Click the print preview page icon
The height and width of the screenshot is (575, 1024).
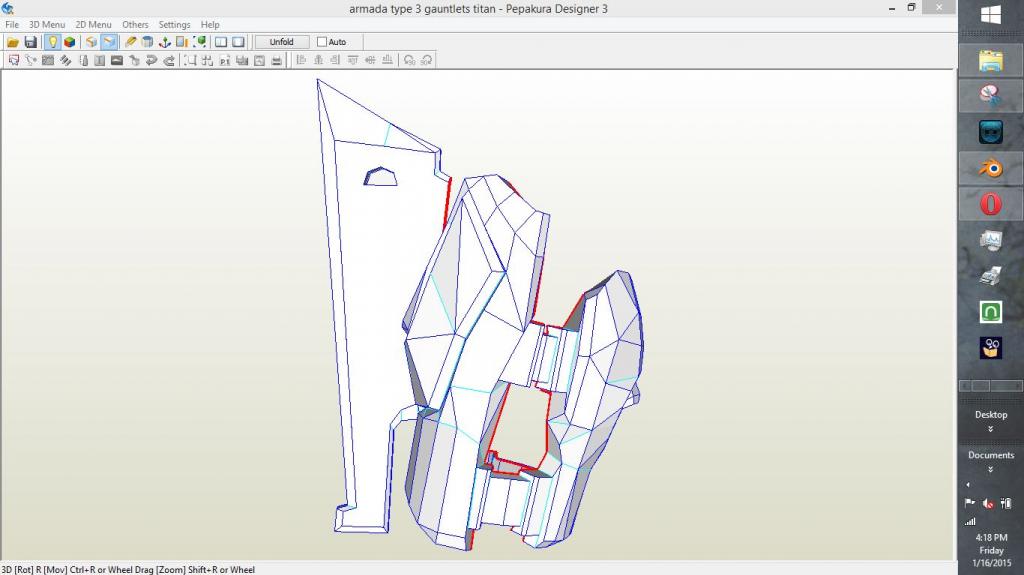[259, 60]
